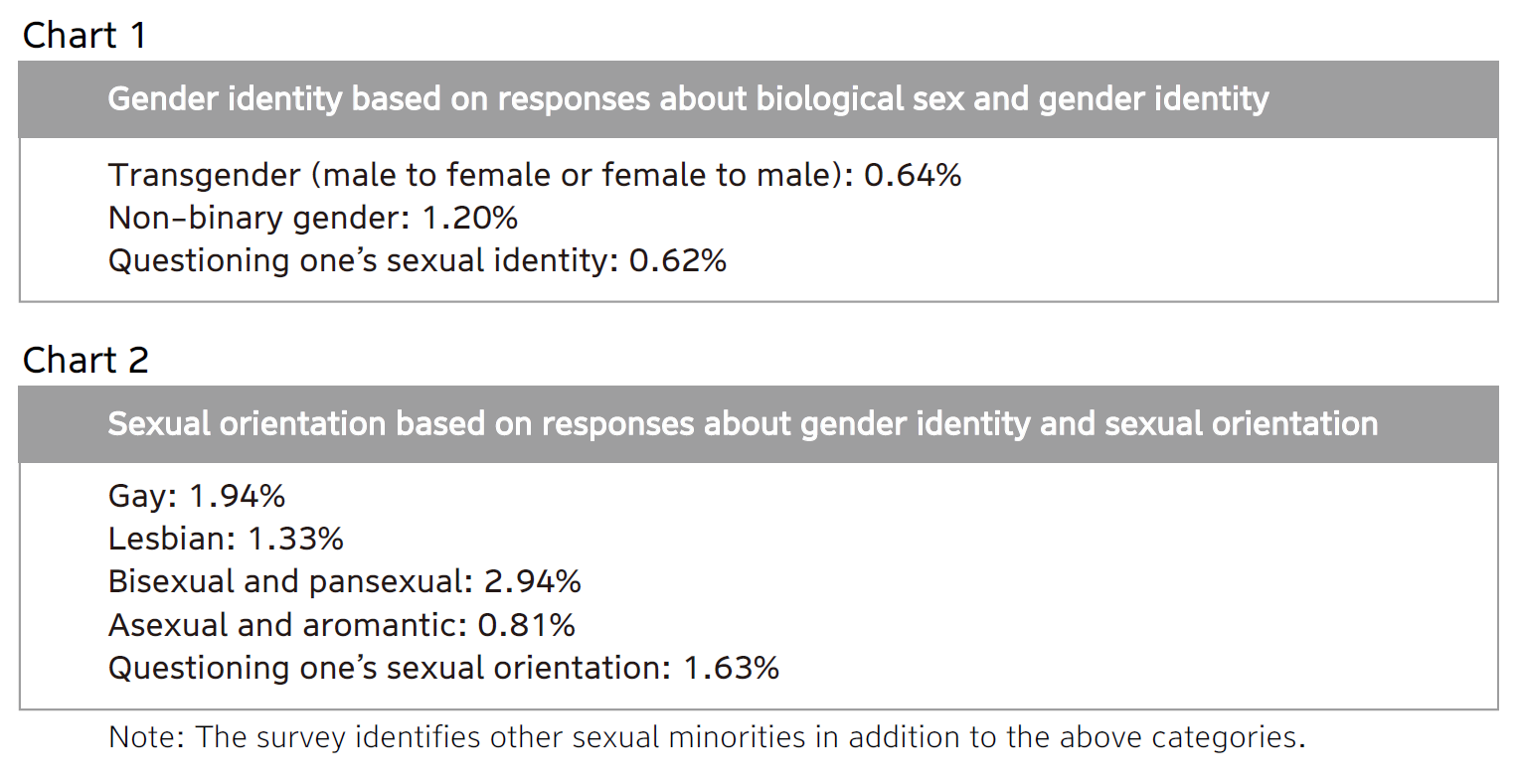The image size is (1521, 784).
Task: Click the 0.81% percentage value
Action: coord(526,625)
